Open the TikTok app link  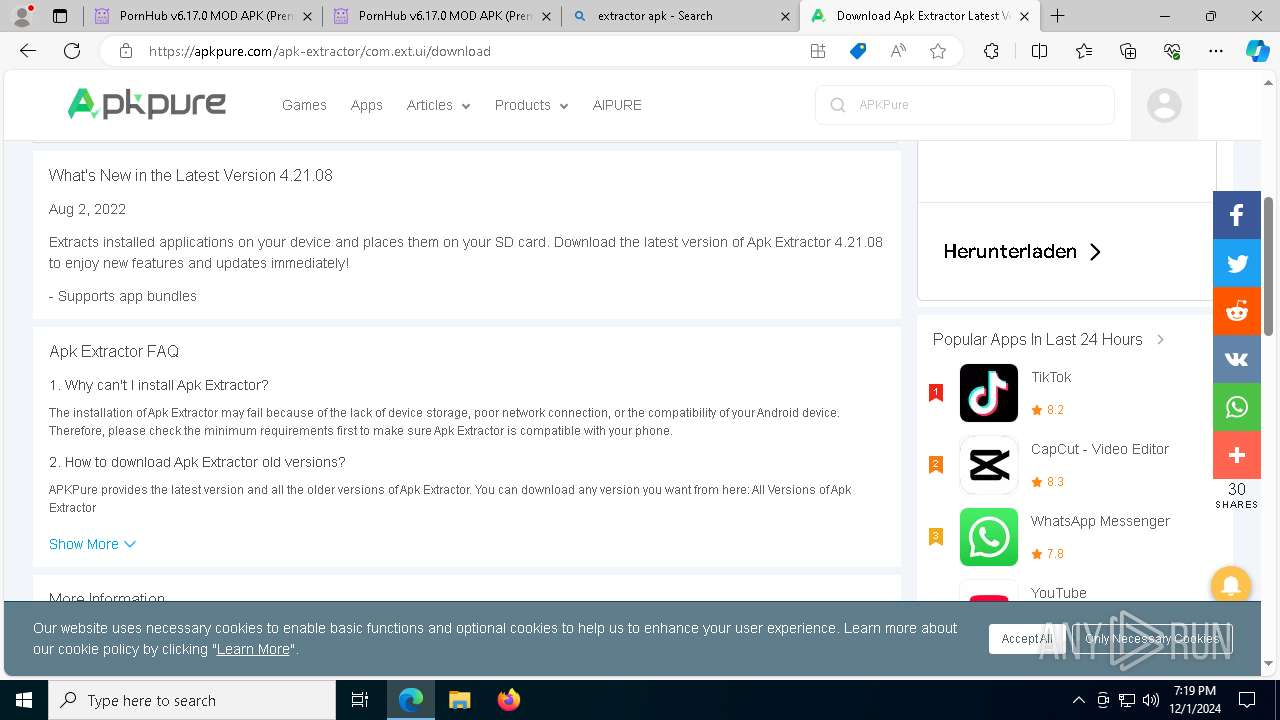pyautogui.click(x=1051, y=377)
